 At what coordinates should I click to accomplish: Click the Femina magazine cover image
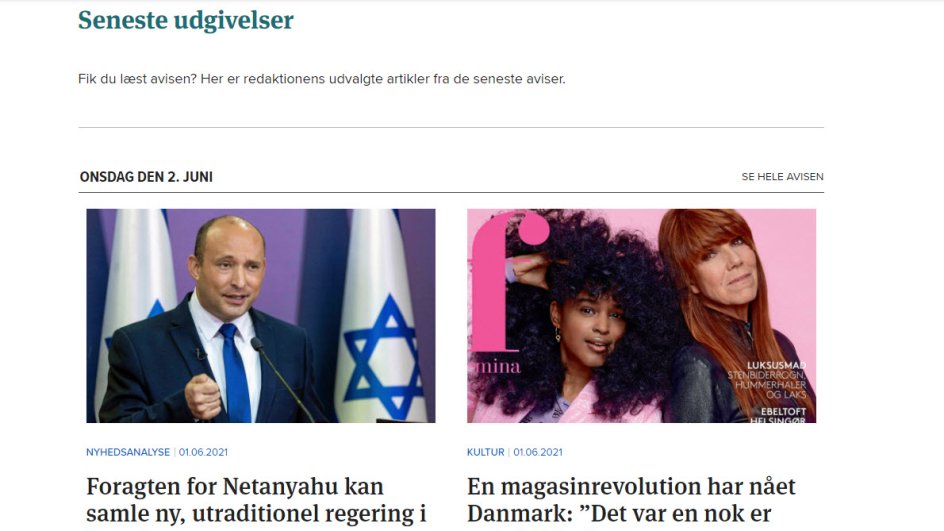pos(641,315)
